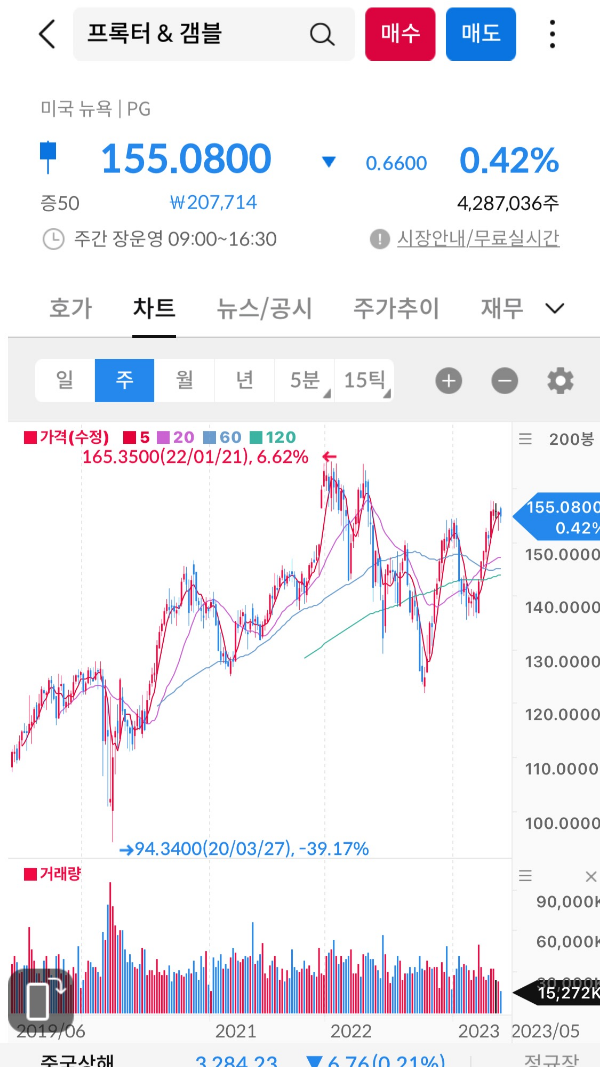Zoom out the chart with minus icon

[504, 381]
